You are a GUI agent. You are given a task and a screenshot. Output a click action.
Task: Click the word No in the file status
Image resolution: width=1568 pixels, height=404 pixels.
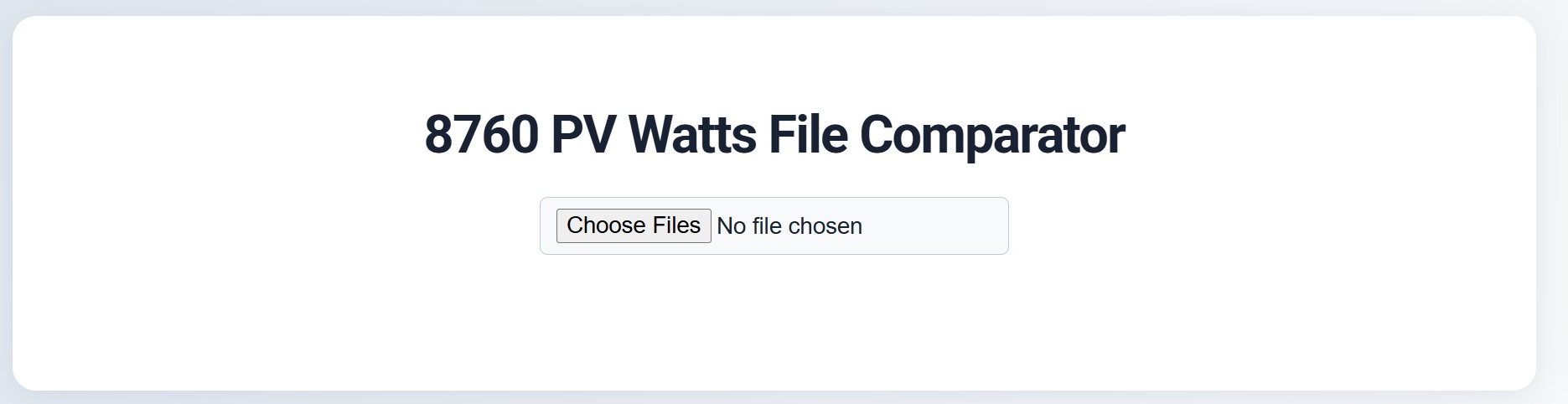click(x=731, y=226)
